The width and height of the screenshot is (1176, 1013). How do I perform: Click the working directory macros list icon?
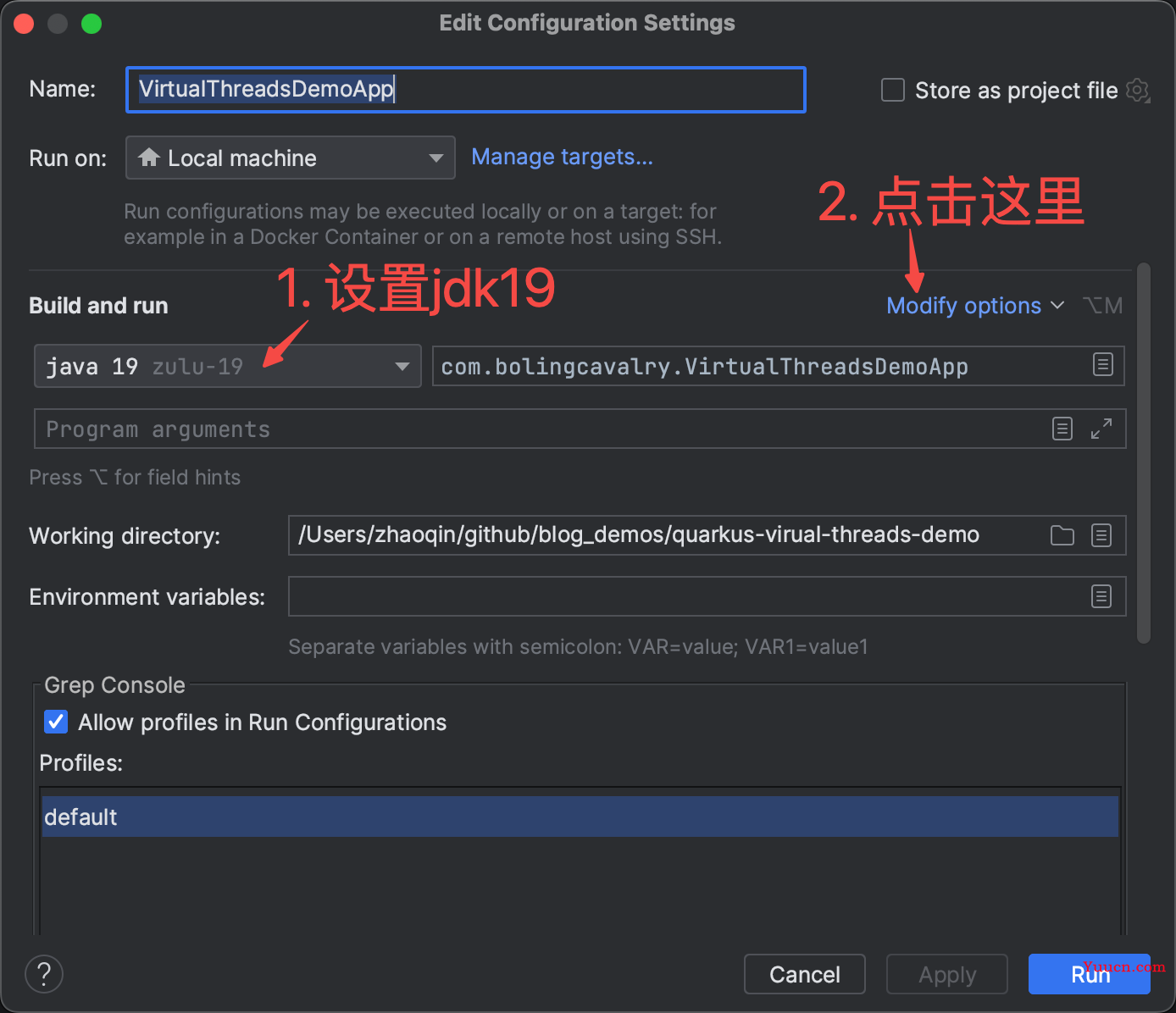[1101, 535]
